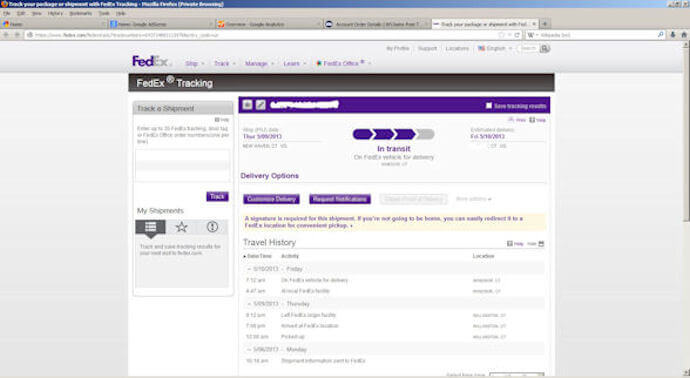Open the English language dropdown

495,48
